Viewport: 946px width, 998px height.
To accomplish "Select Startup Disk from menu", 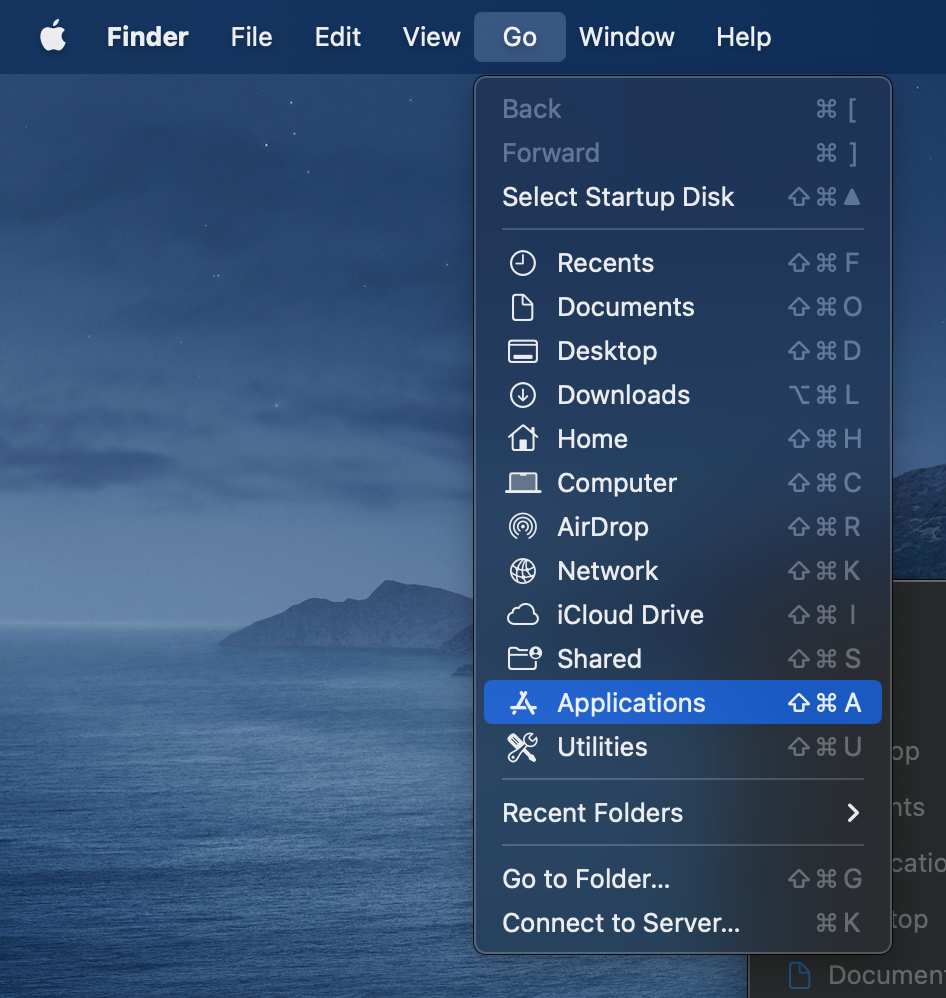I will pyautogui.click(x=618, y=197).
